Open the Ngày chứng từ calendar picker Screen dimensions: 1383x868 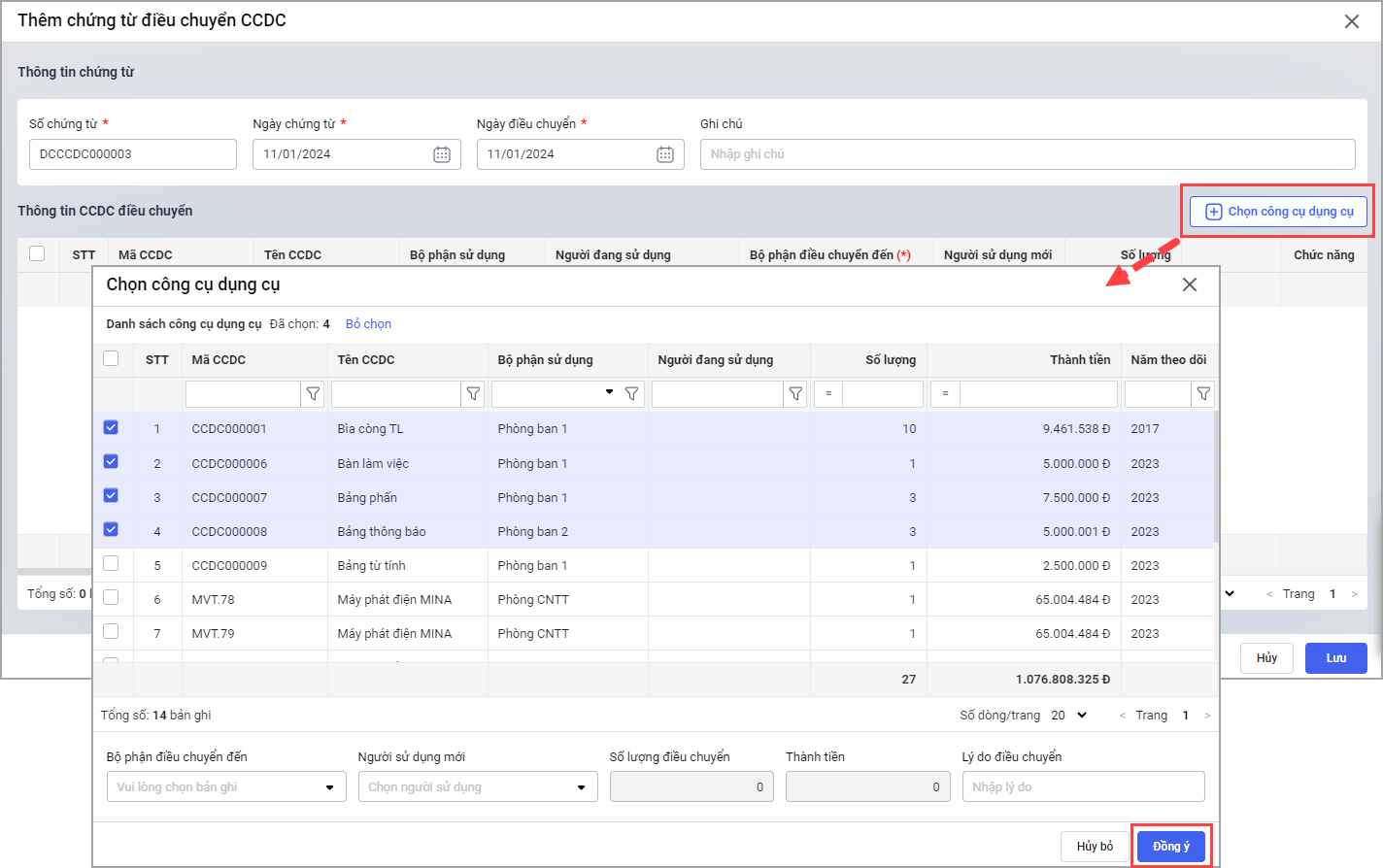(441, 154)
